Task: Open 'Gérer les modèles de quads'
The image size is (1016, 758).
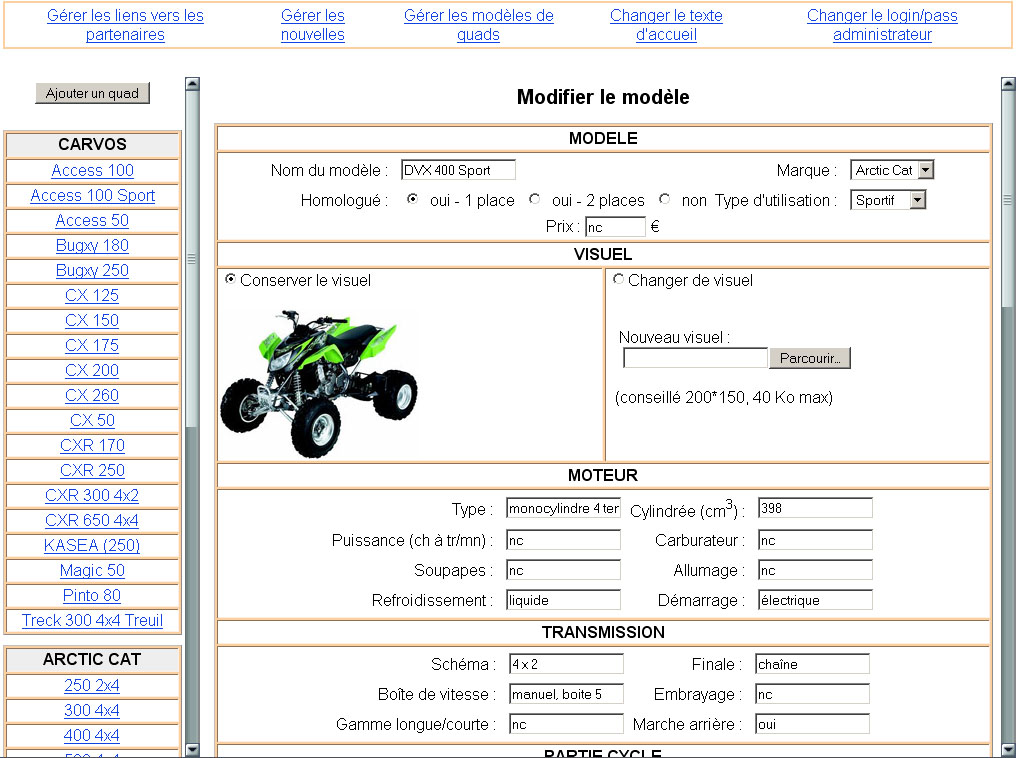Action: [x=478, y=25]
